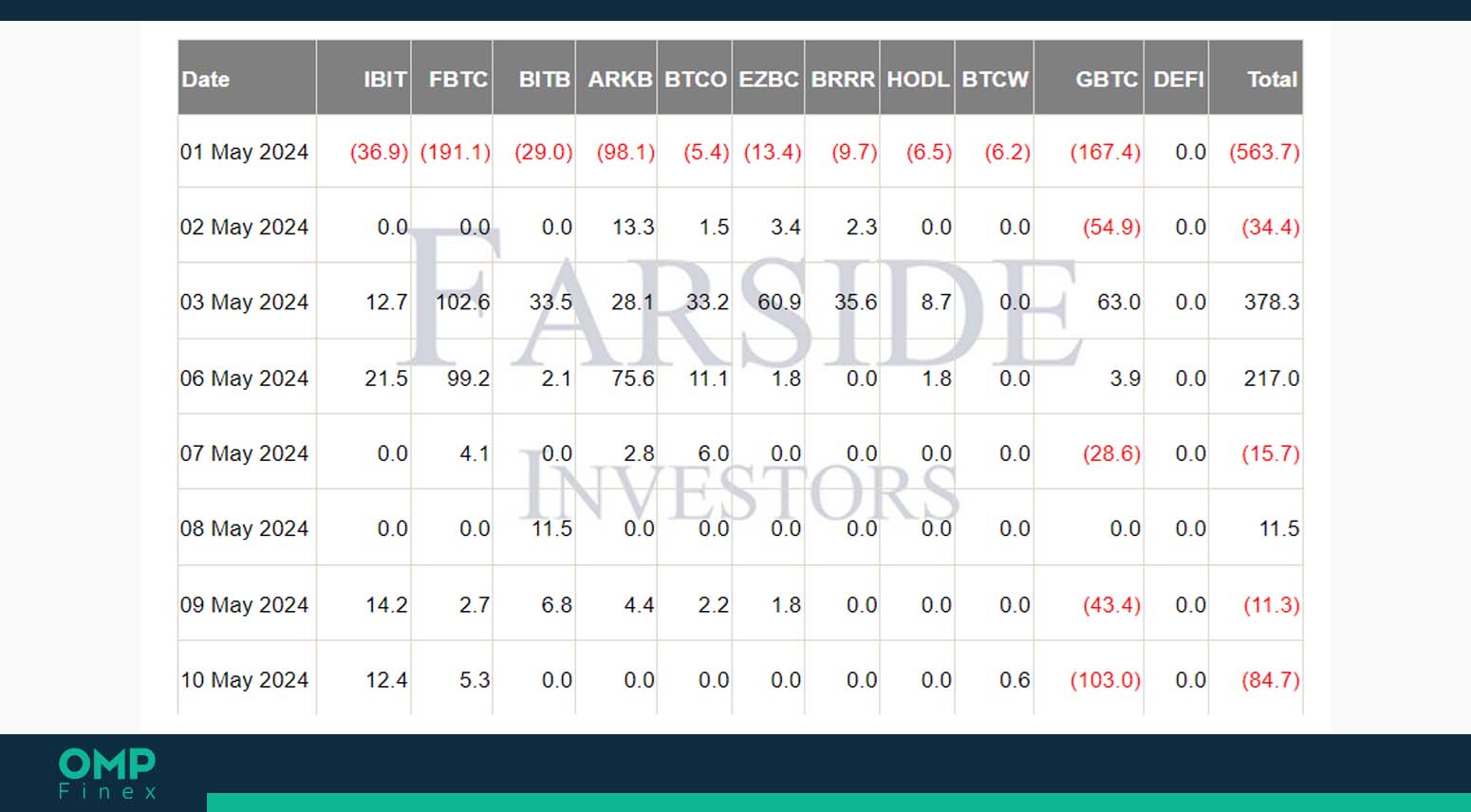Click the BITB column header
This screenshot has width=1471, height=812.
tap(534, 79)
